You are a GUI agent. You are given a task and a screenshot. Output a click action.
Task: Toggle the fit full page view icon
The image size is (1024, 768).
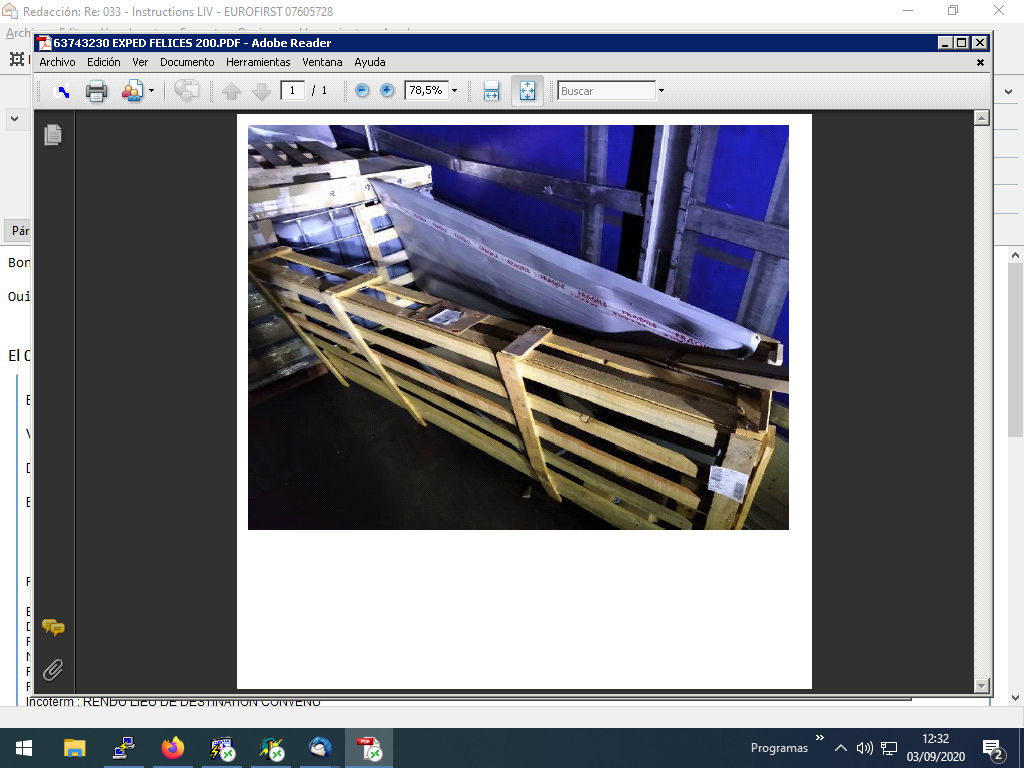pos(527,91)
